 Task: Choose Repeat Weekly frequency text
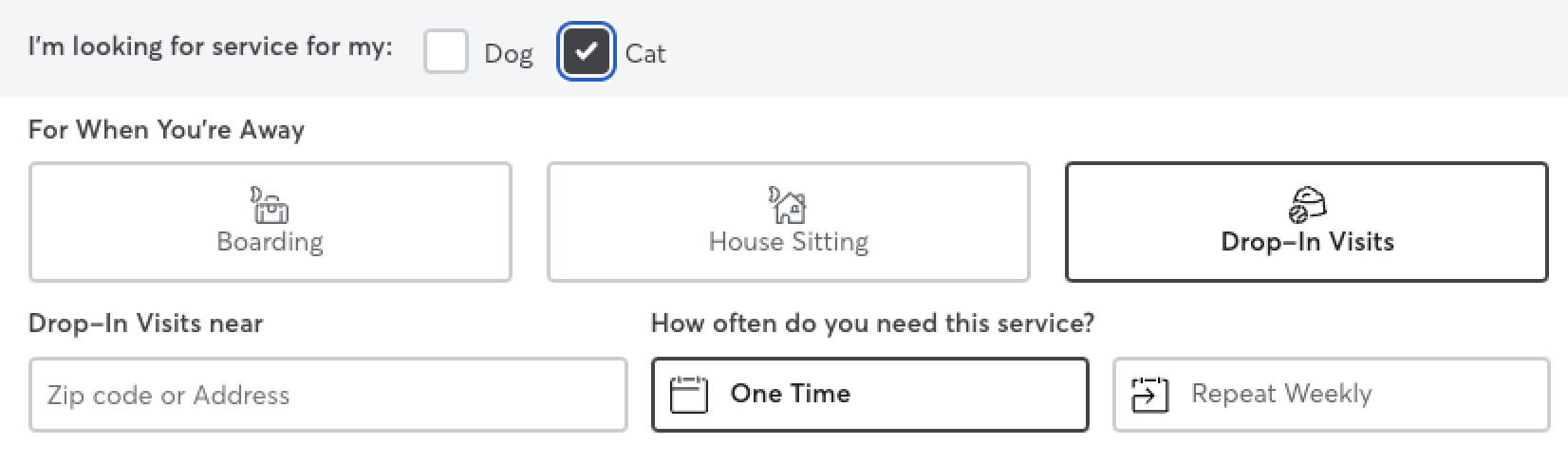pyautogui.click(x=1281, y=394)
